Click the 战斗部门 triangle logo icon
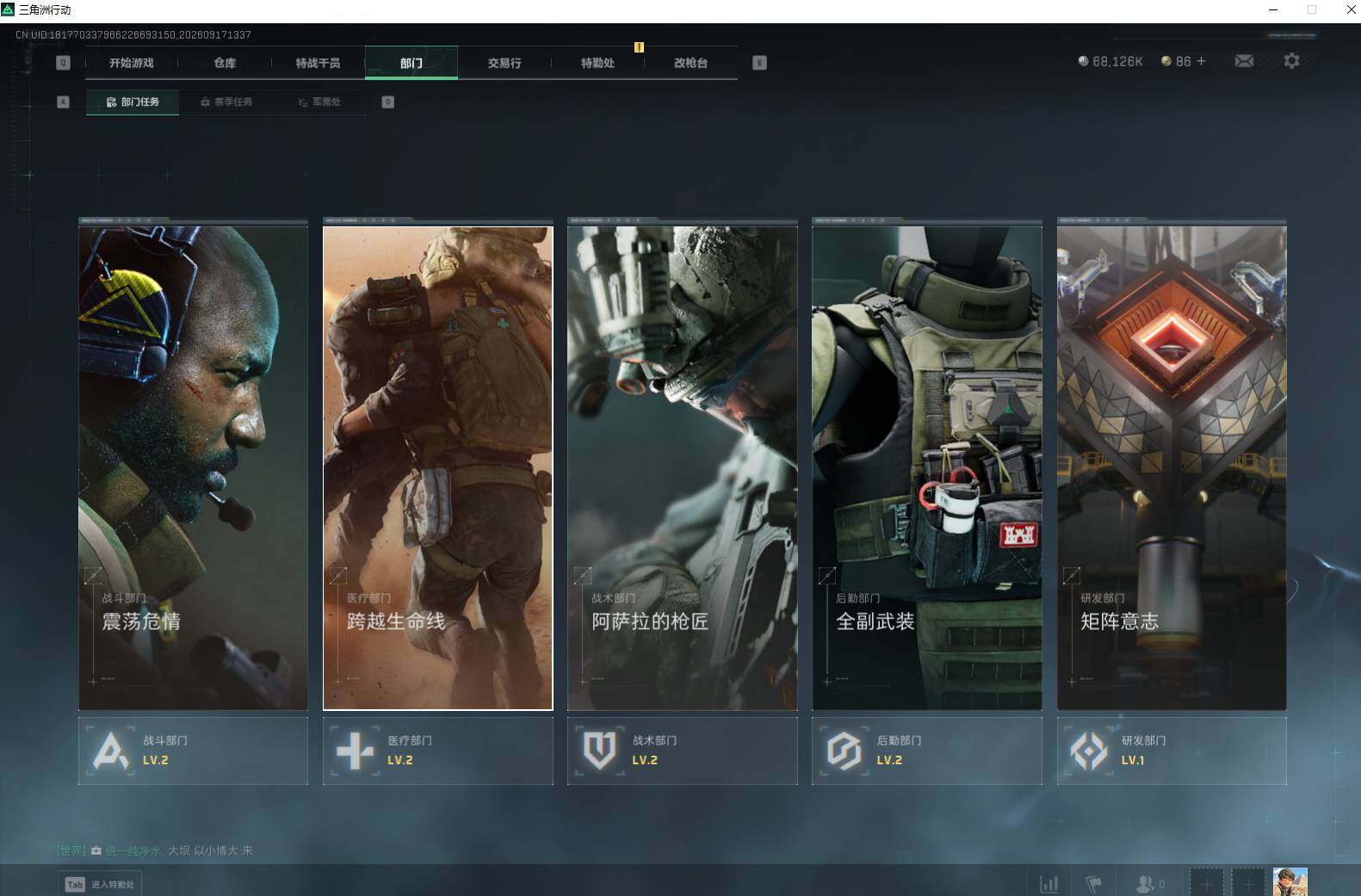The height and width of the screenshot is (896, 1361). 110,751
